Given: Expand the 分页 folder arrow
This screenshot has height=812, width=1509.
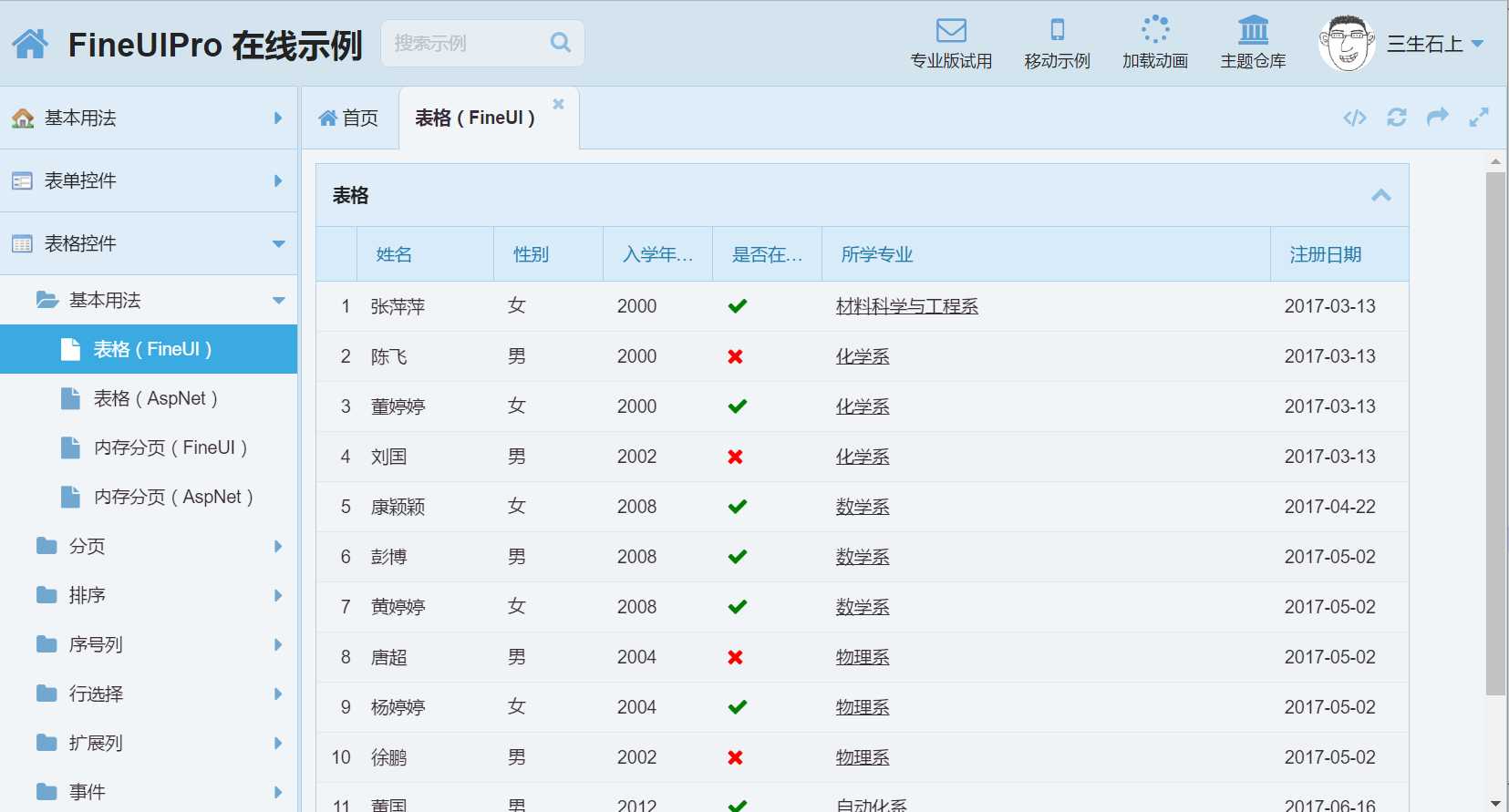Looking at the screenshot, I should 278,546.
